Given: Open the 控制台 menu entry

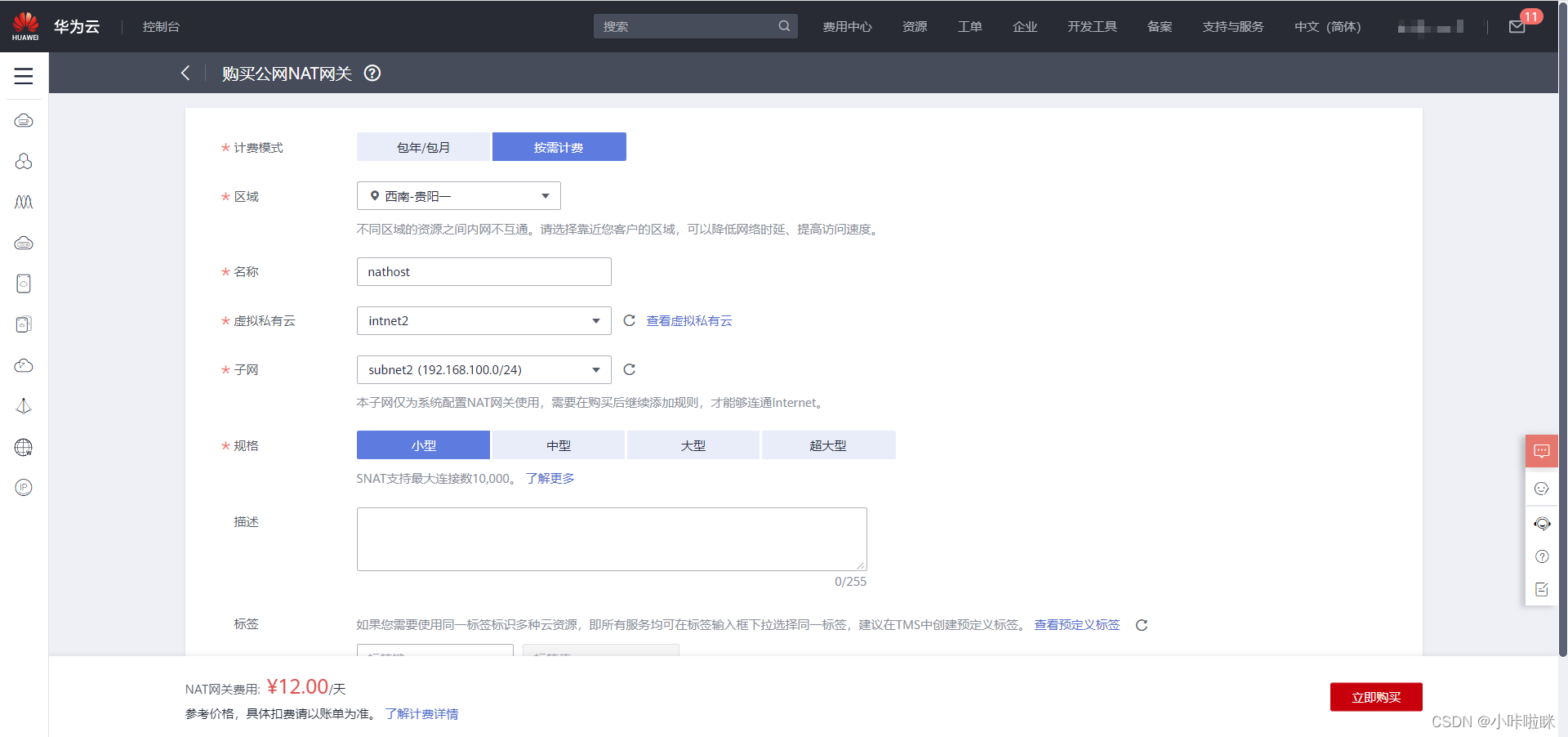Looking at the screenshot, I should coord(160,25).
